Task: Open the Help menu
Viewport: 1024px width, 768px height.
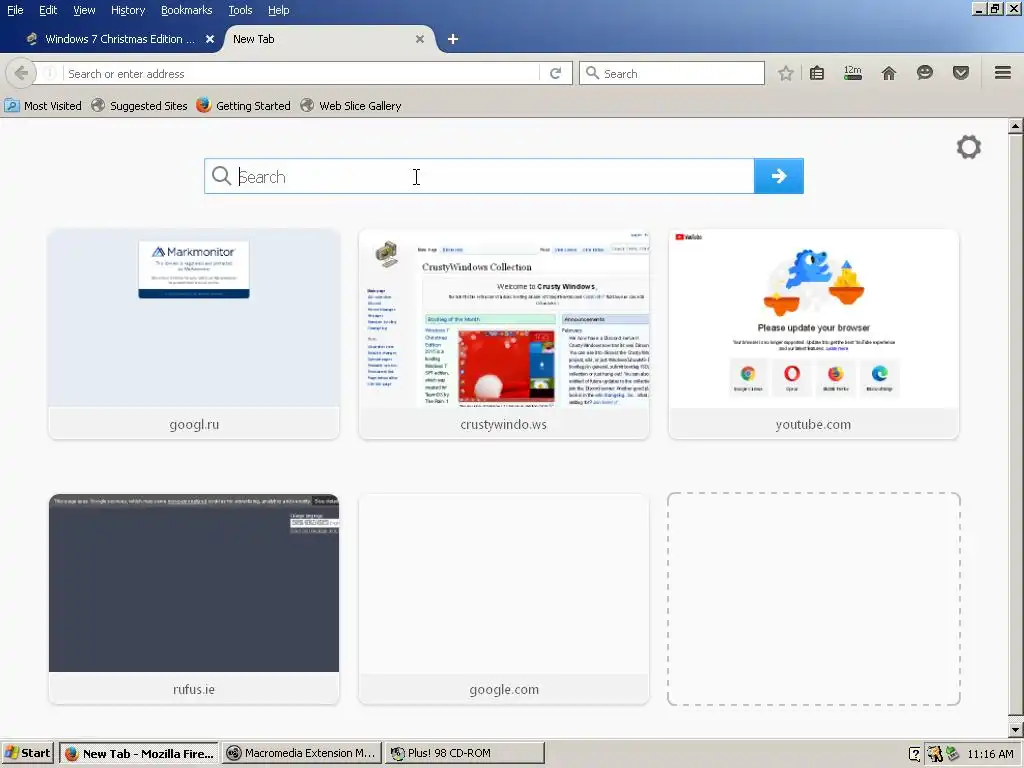Action: click(x=278, y=10)
